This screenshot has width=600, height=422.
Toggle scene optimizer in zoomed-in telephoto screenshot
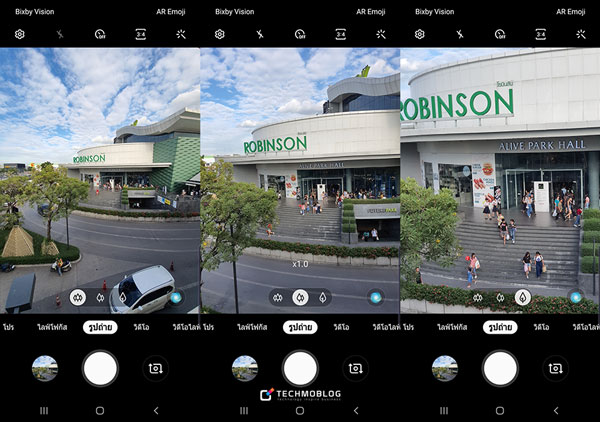click(576, 297)
